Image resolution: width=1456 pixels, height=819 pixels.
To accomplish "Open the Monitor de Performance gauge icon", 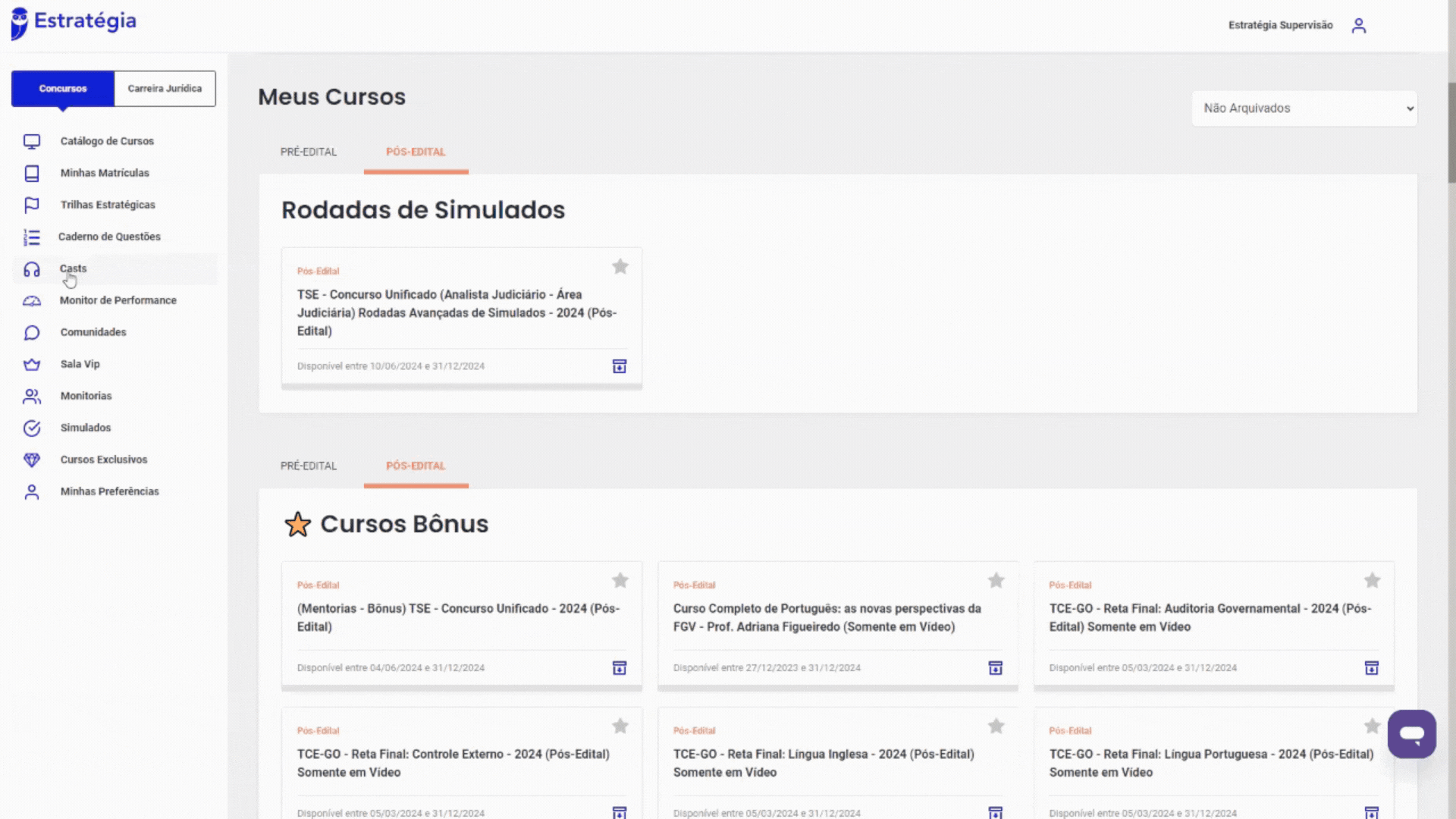I will pyautogui.click(x=31, y=301).
